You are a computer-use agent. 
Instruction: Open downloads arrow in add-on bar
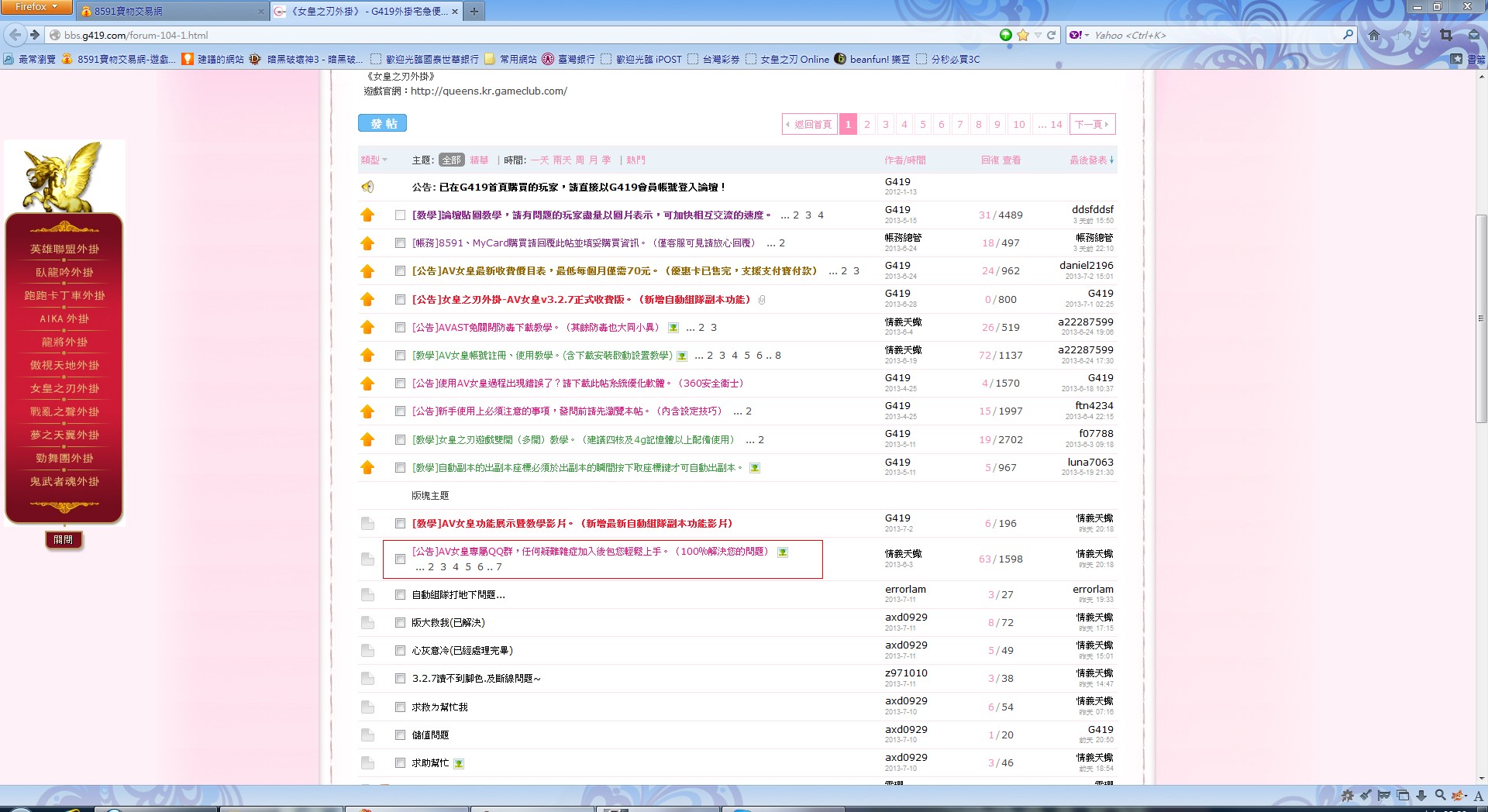click(x=1421, y=795)
